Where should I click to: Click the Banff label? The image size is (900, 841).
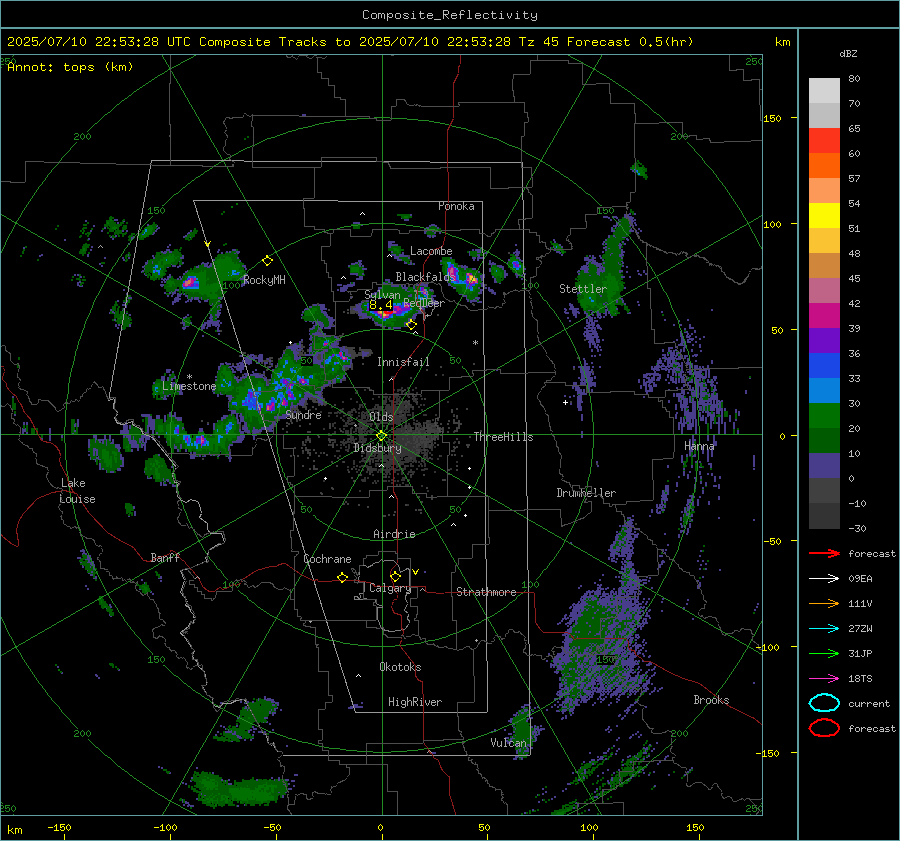click(x=165, y=558)
